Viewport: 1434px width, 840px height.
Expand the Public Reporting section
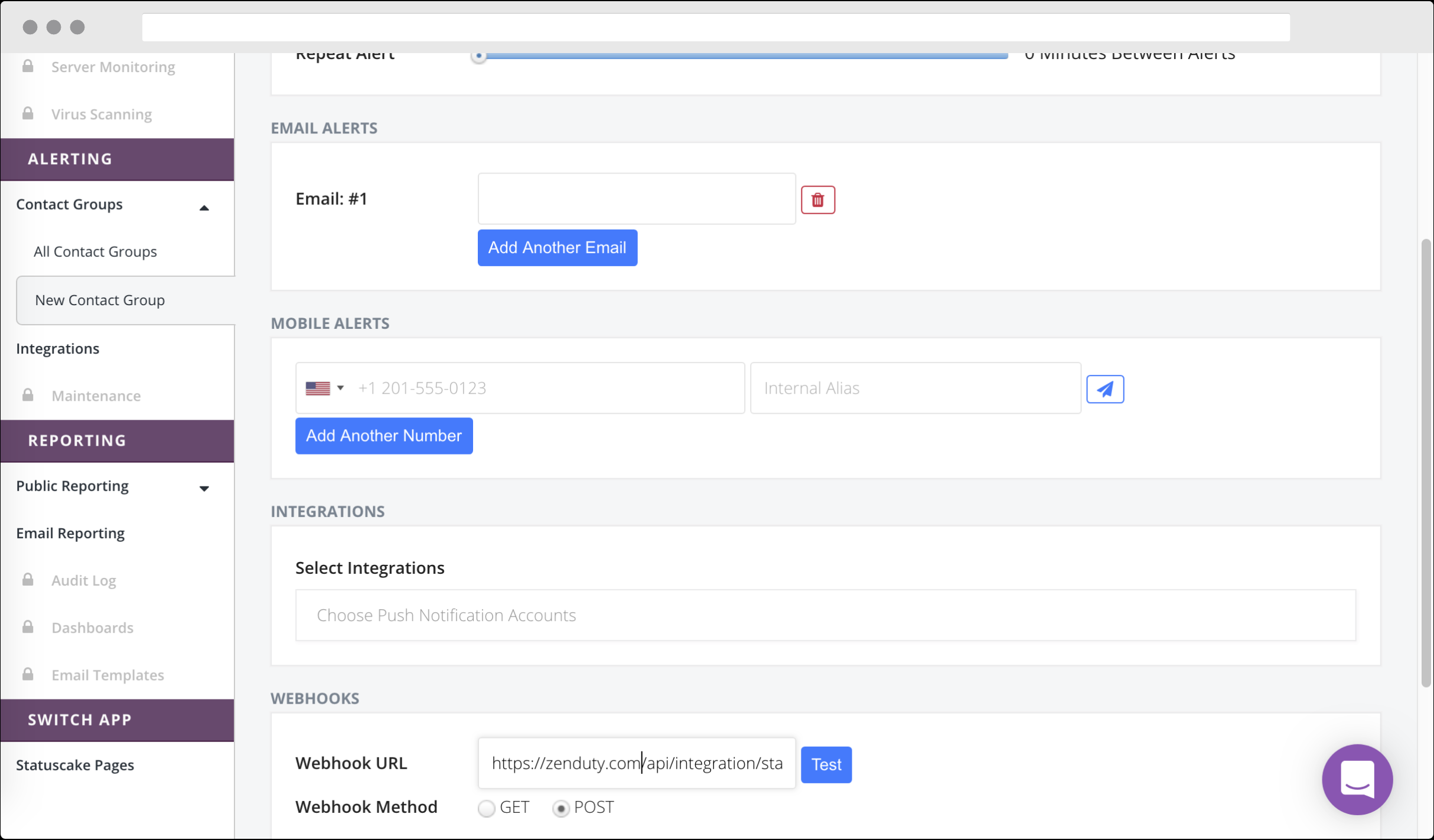pos(204,488)
